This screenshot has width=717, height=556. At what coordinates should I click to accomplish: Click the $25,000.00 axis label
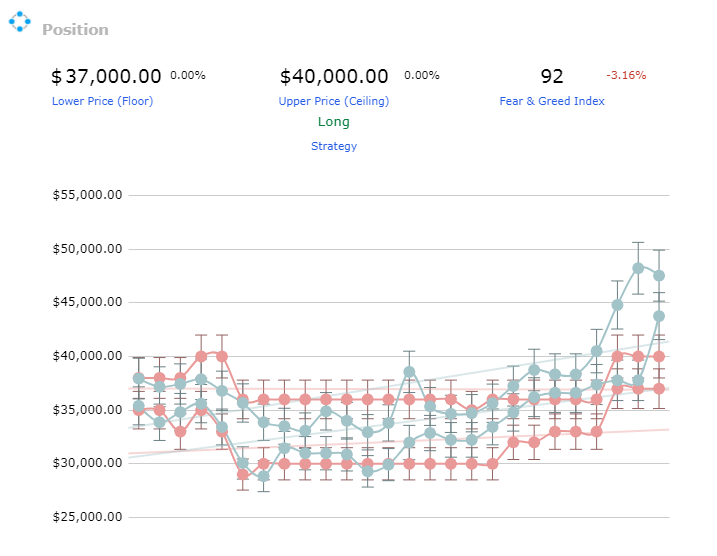coord(87,517)
